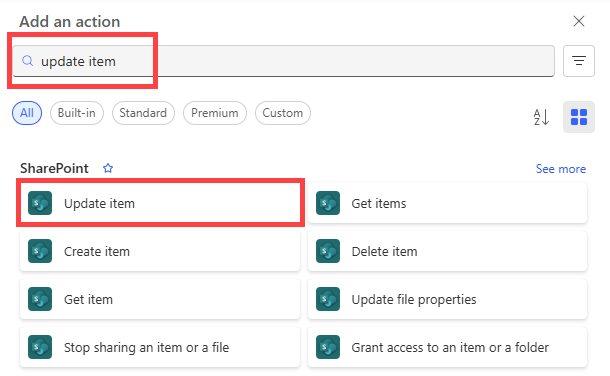Click the Add an action title
This screenshot has width=610, height=376.
[x=70, y=21]
